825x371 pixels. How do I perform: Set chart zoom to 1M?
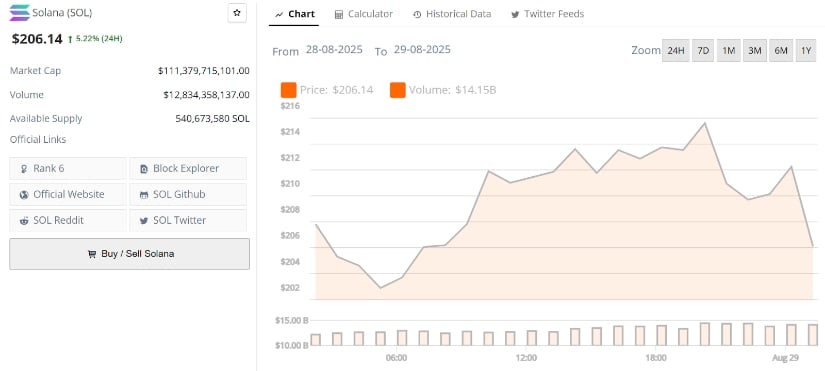pos(729,51)
